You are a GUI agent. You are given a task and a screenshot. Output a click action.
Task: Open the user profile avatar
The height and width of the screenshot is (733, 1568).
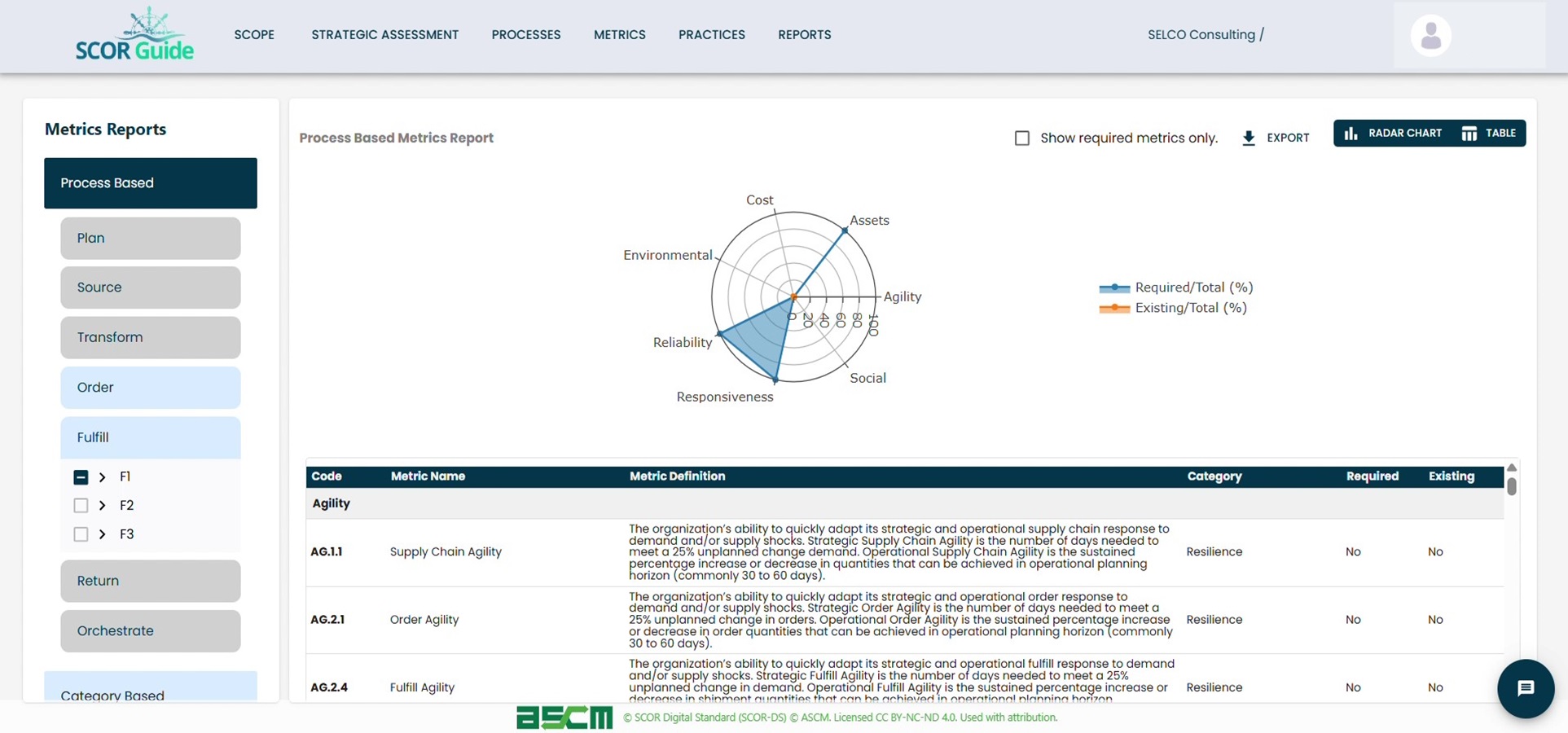click(x=1430, y=35)
